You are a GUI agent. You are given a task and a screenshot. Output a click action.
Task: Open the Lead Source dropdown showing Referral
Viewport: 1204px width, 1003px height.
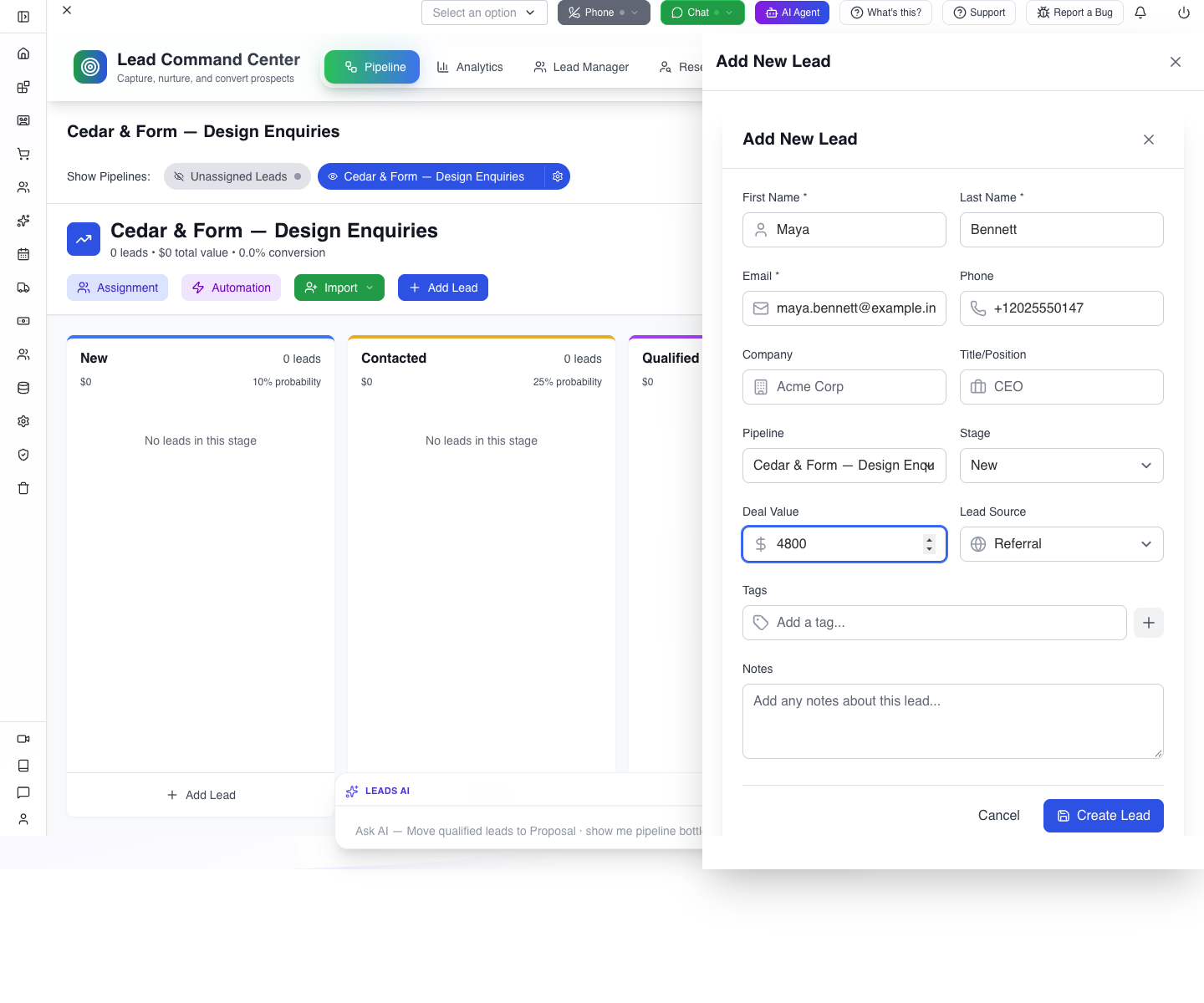click(1062, 544)
